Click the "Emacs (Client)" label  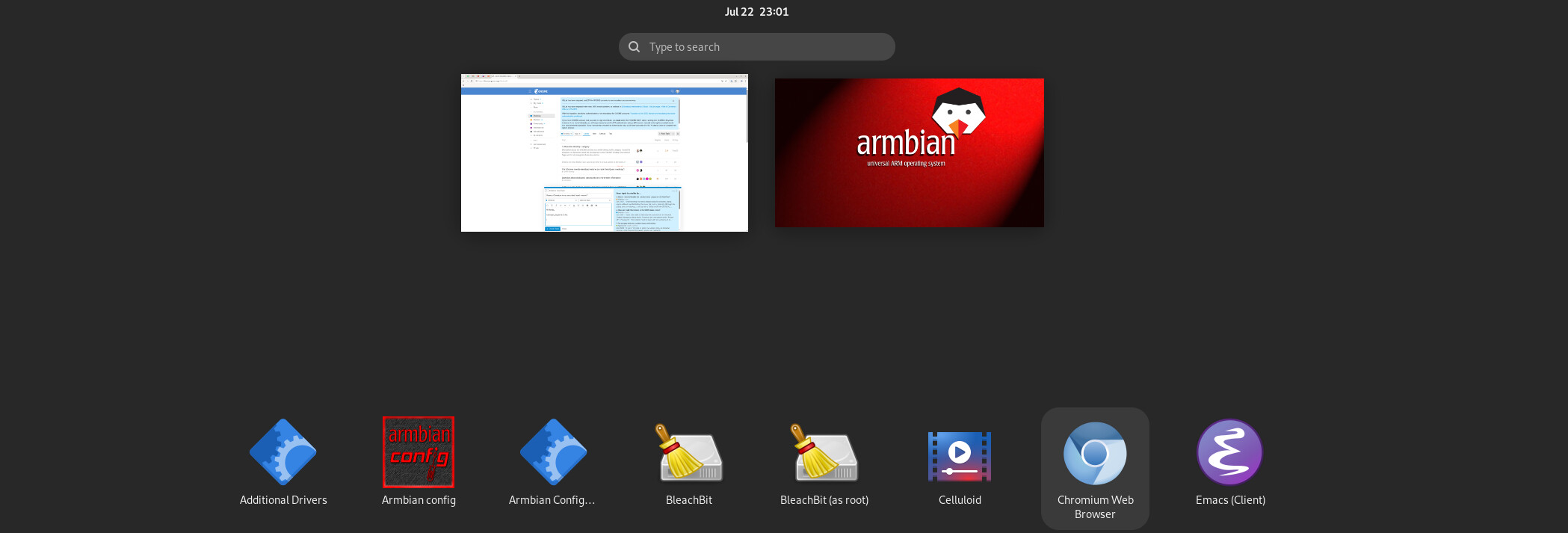pos(1230,500)
